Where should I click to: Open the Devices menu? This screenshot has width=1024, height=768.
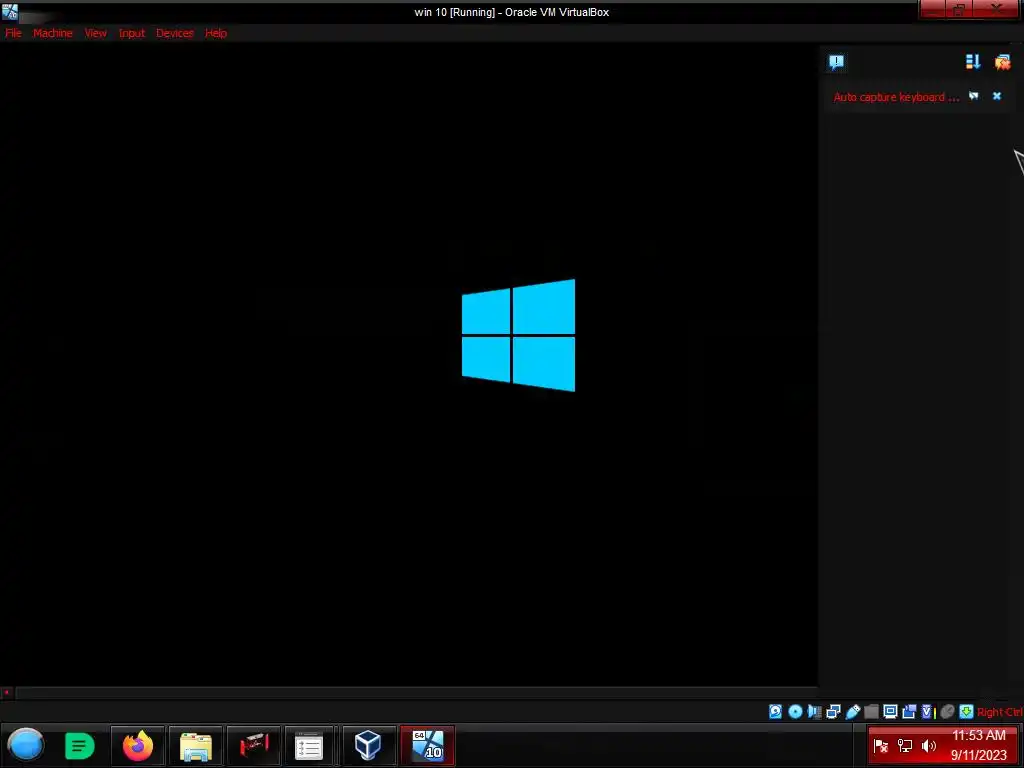[174, 33]
